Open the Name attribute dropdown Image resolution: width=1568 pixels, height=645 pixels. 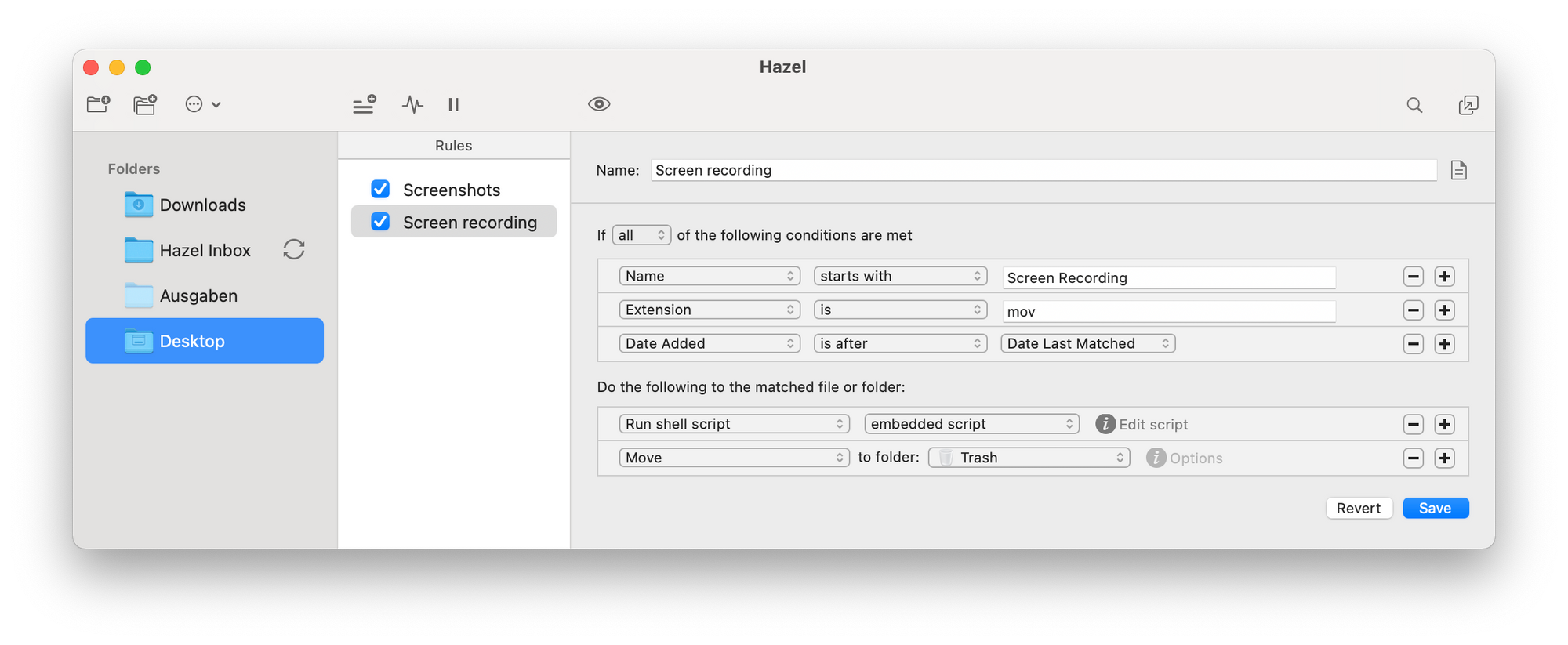click(710, 276)
